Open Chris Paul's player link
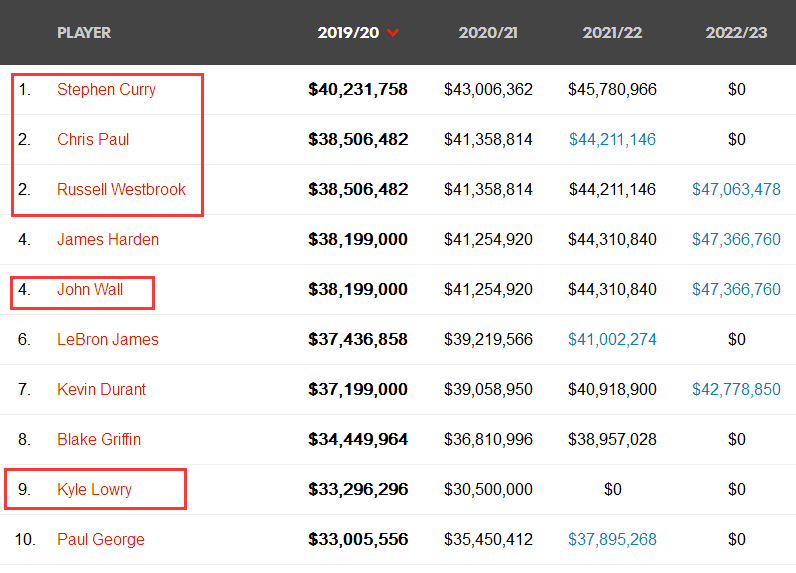 [x=93, y=139]
